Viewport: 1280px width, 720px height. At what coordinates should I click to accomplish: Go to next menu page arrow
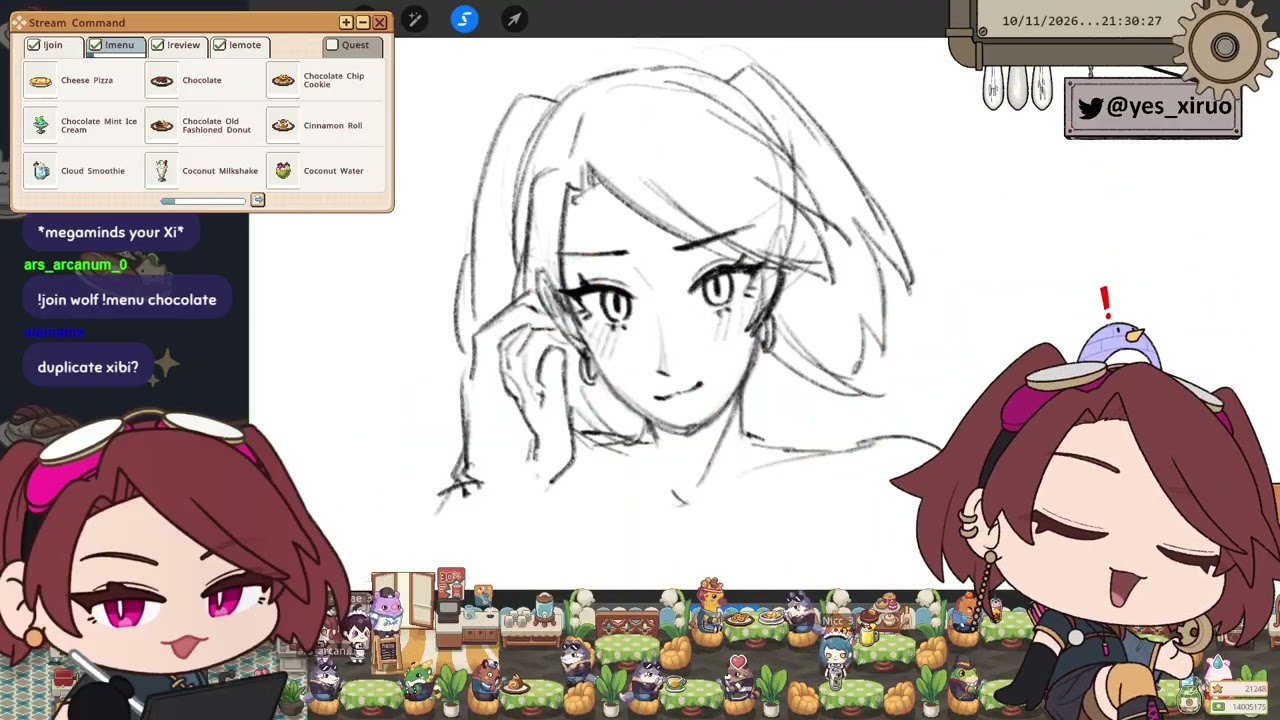257,201
